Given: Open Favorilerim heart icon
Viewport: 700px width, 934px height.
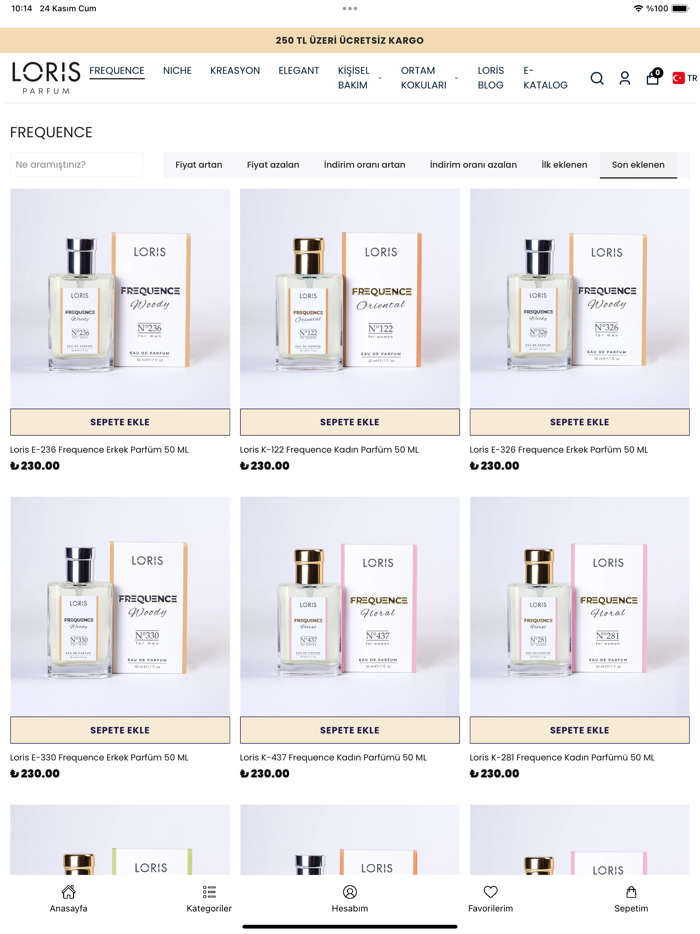Looking at the screenshot, I should pos(490,892).
